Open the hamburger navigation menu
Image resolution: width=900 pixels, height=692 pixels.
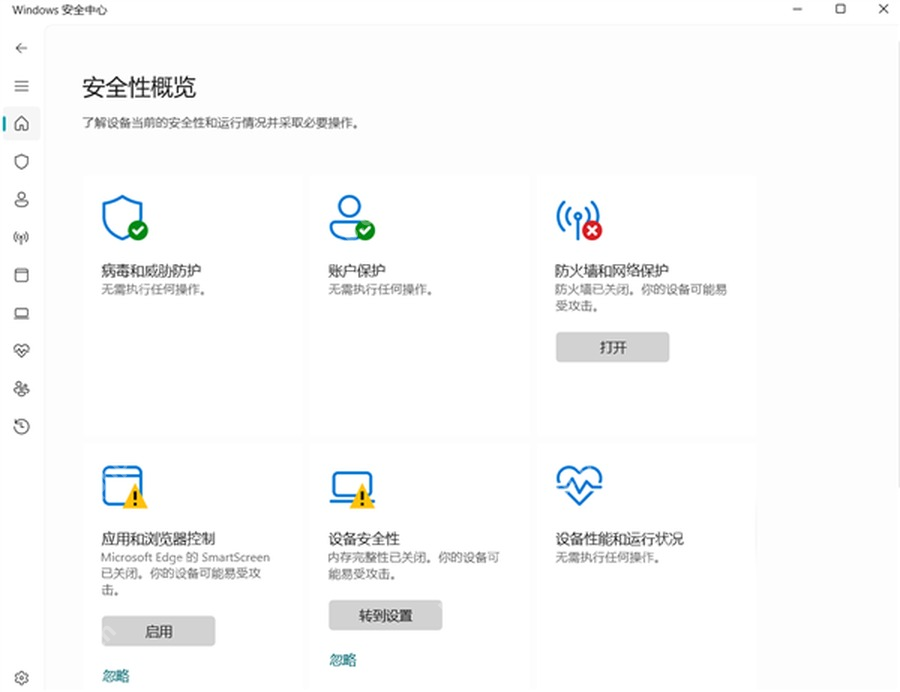click(x=21, y=86)
